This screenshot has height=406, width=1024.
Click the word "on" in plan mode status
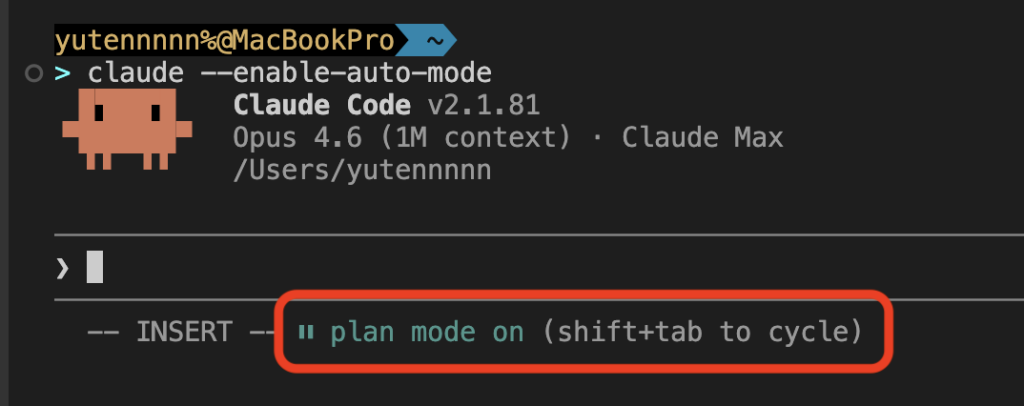508,333
